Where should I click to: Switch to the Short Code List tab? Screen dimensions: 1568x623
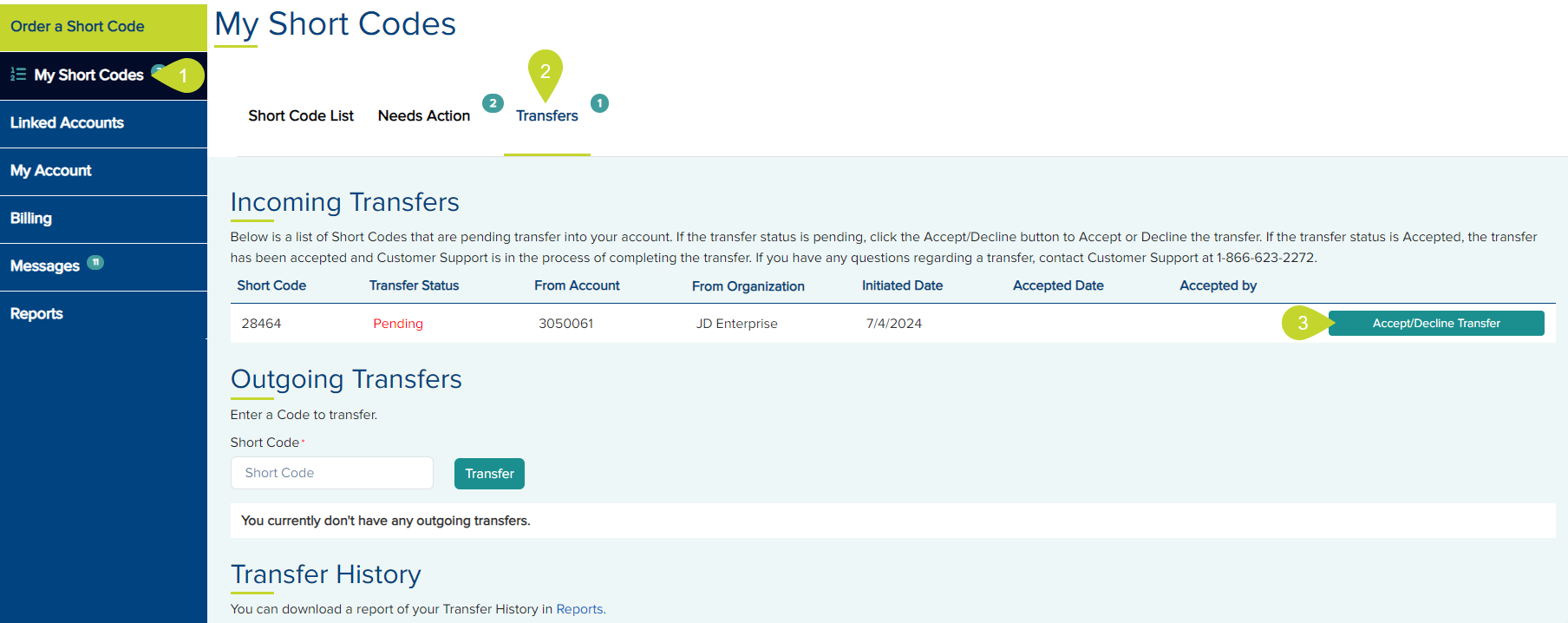[x=301, y=116]
